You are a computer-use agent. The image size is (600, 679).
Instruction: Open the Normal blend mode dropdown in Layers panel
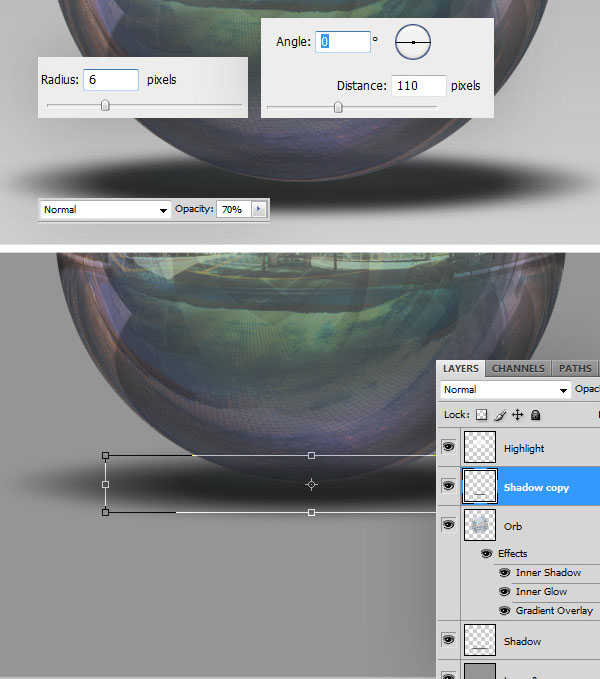pyautogui.click(x=505, y=390)
